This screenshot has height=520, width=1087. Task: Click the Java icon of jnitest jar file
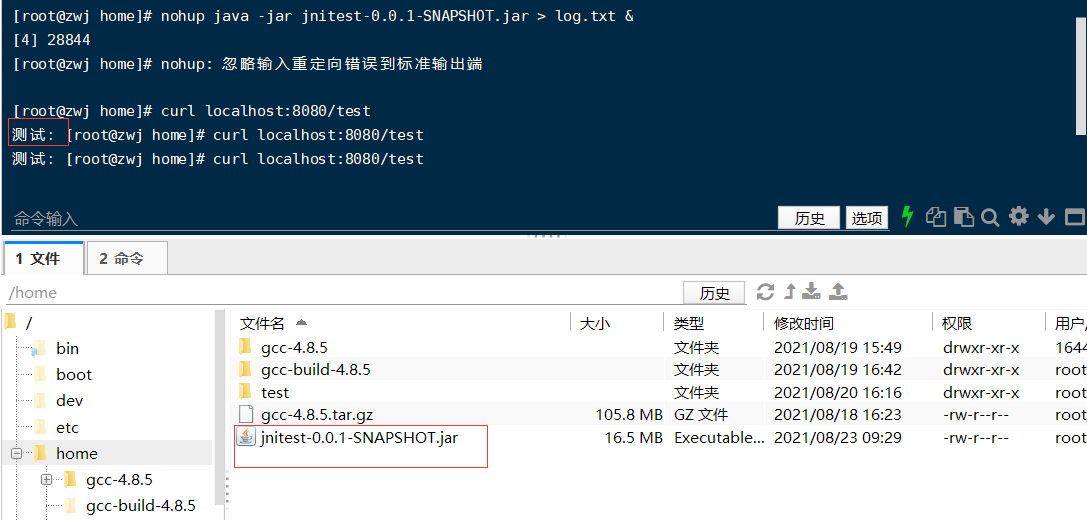click(x=246, y=437)
